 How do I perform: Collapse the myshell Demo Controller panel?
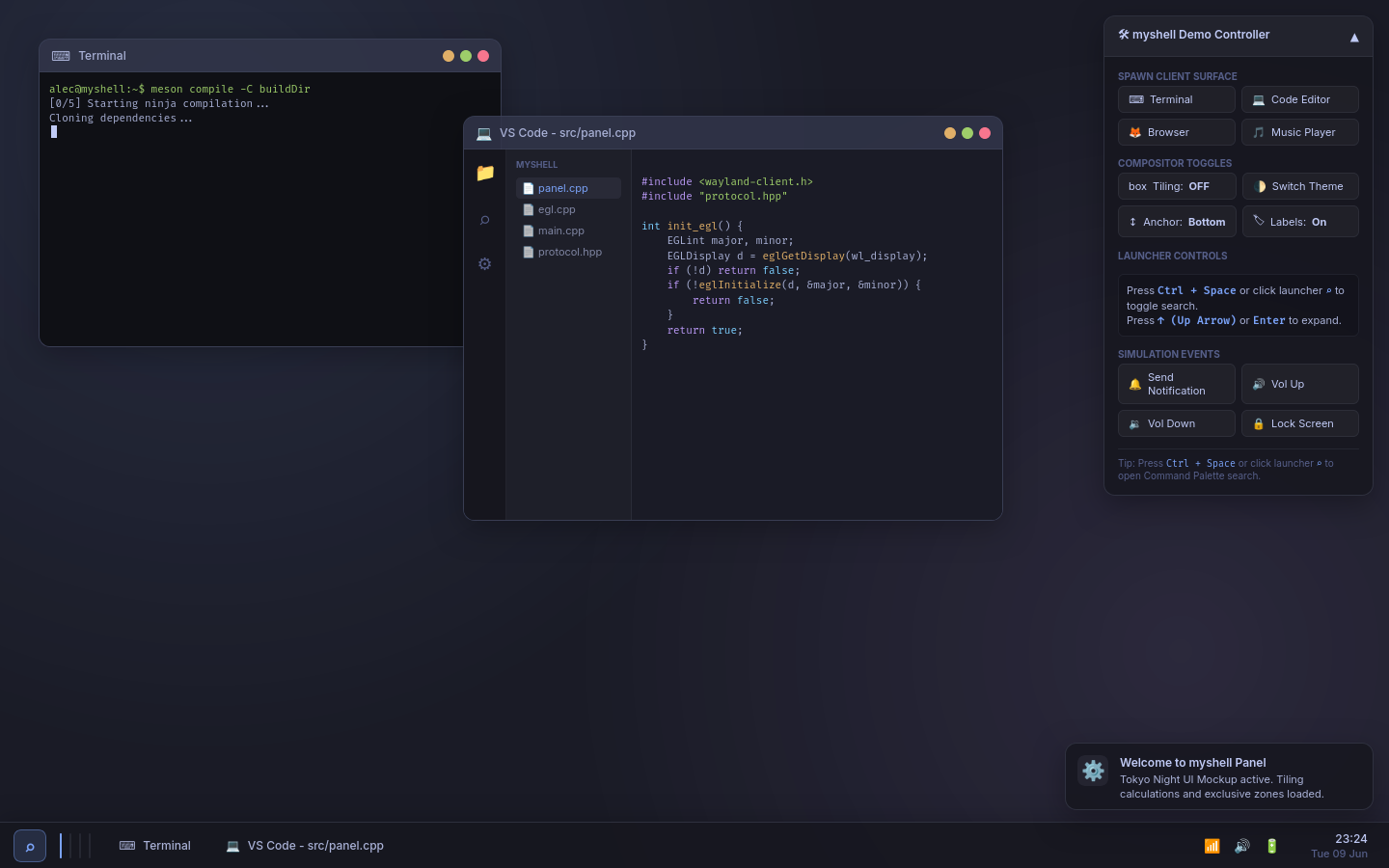pos(1354,37)
